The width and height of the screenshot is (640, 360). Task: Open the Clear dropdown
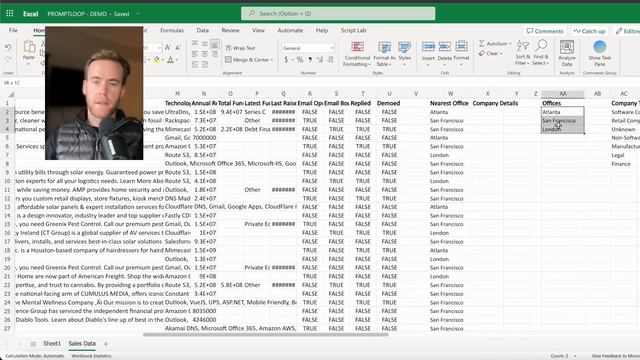502,53
